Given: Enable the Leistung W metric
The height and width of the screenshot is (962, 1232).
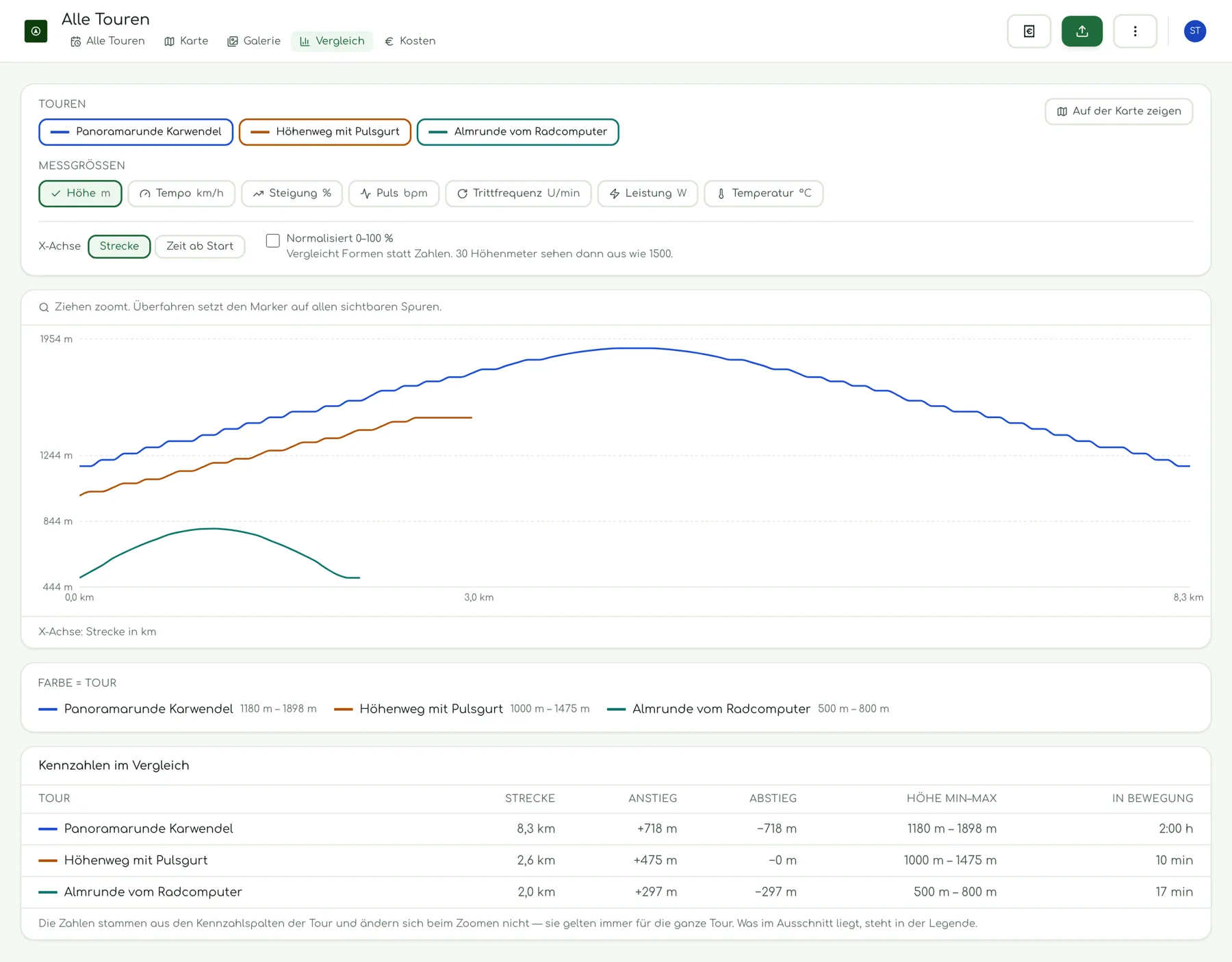Looking at the screenshot, I should coord(647,193).
